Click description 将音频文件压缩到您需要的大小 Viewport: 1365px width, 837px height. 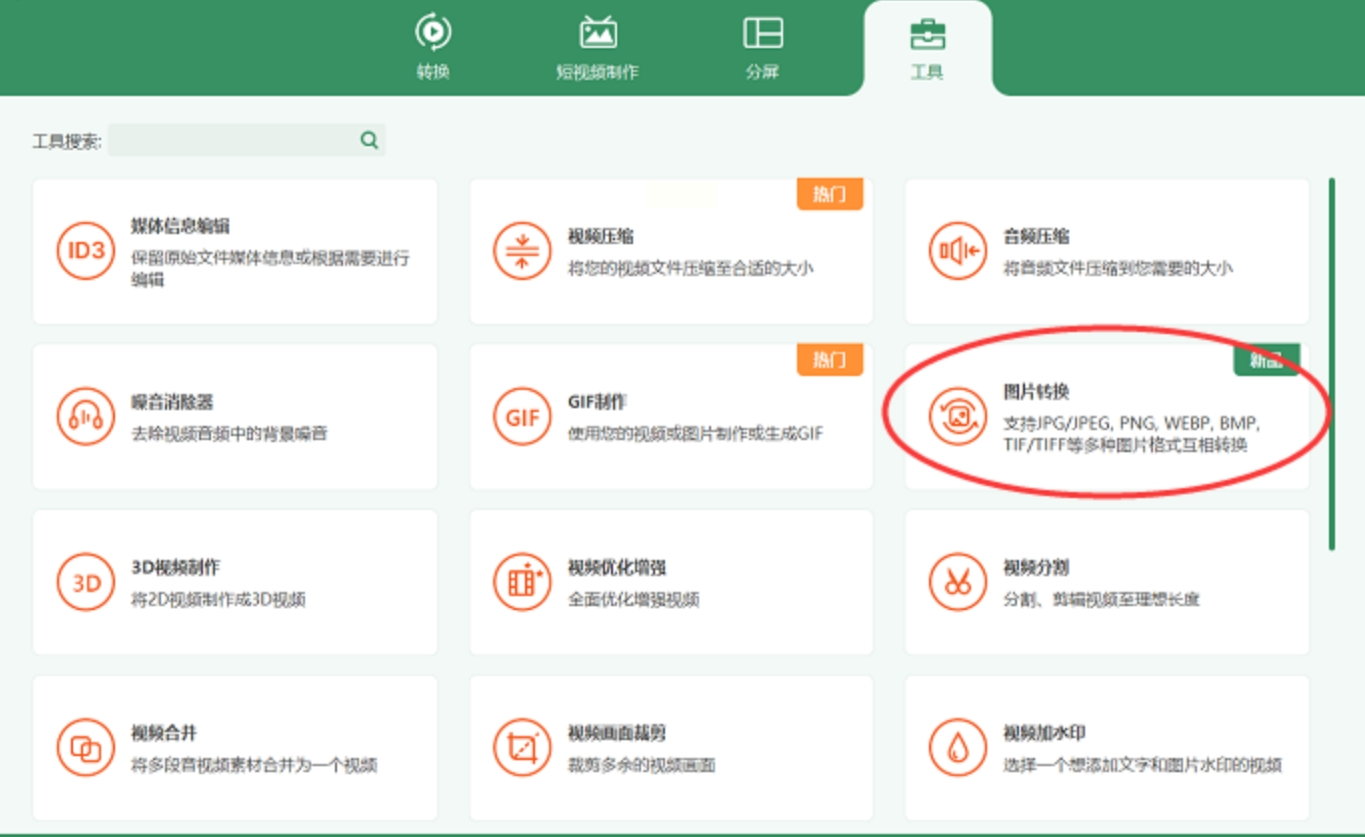1117,268
